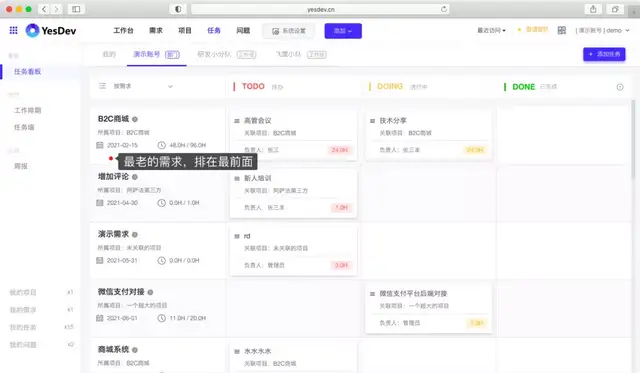Open the 任务 menu
This screenshot has width=640, height=373.
coord(214,30)
